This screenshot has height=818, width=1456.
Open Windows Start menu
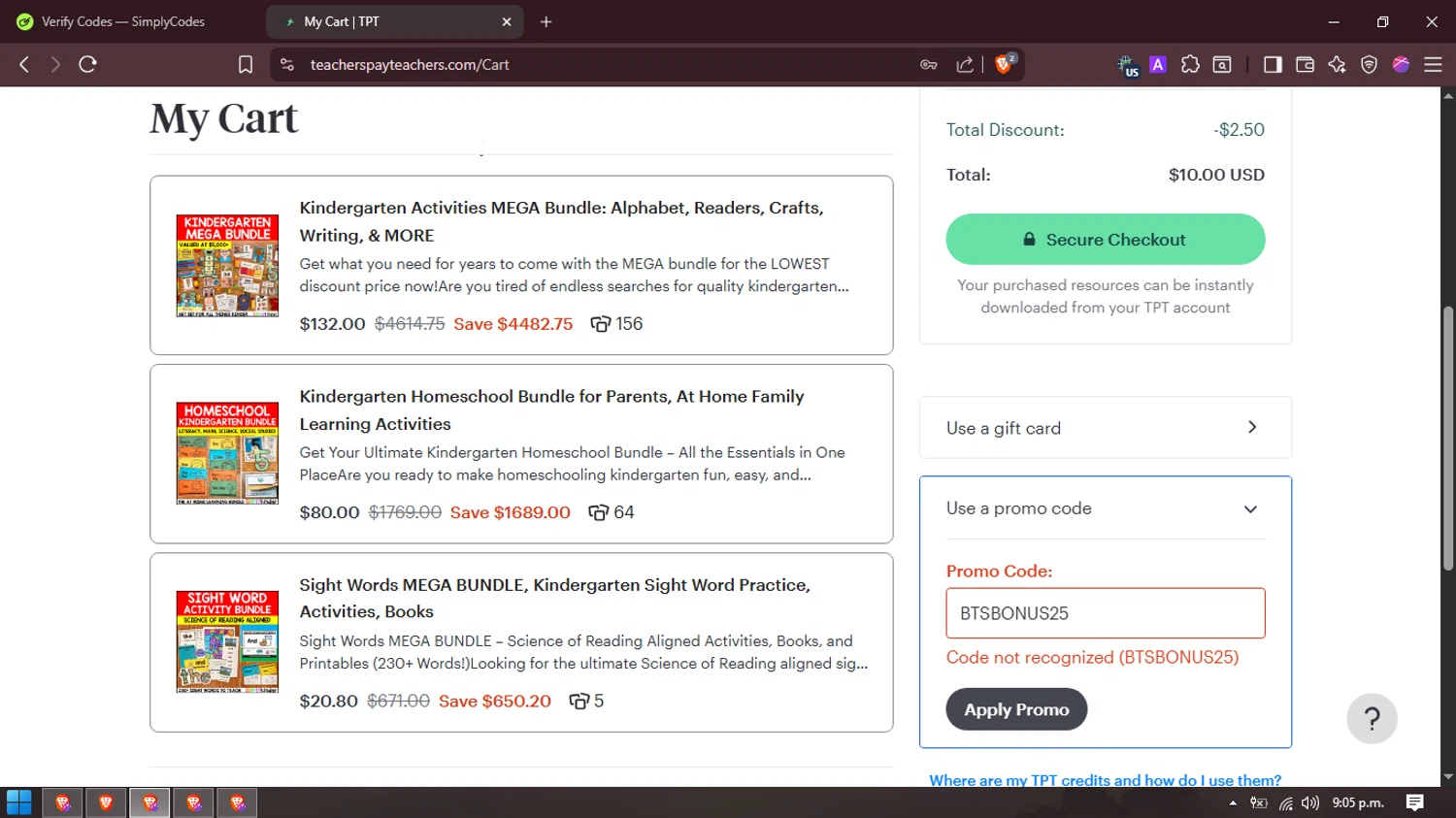(x=18, y=802)
